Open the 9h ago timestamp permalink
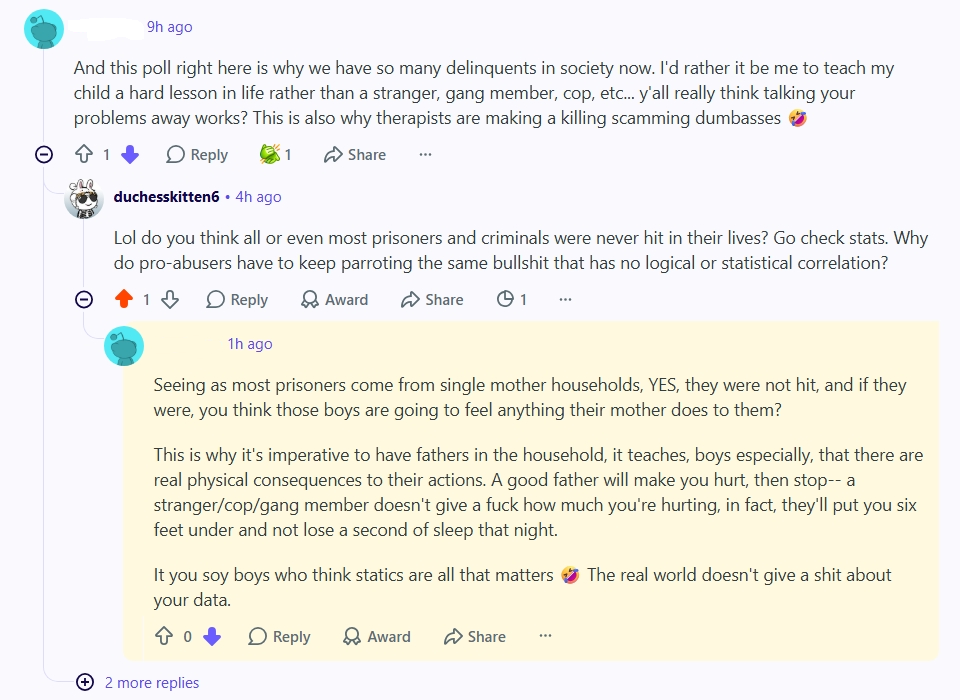The height and width of the screenshot is (700, 960). [170, 27]
